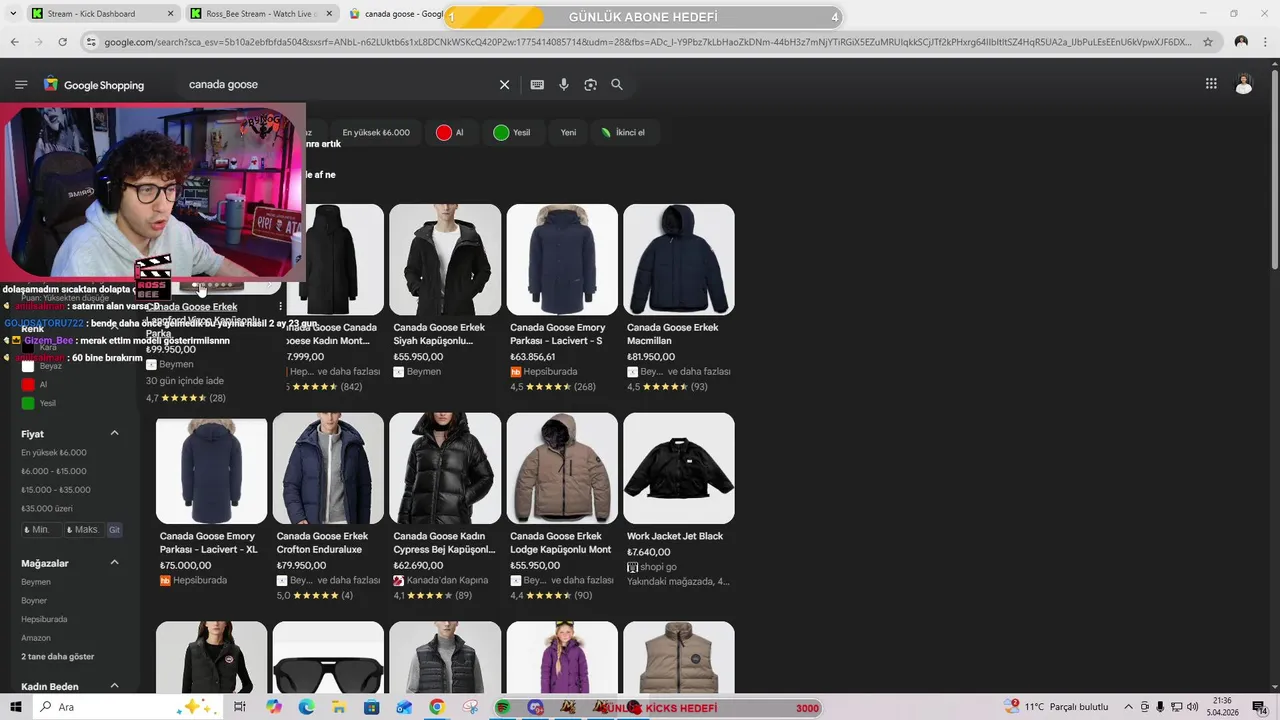1280x720 pixels.
Task: Filter by Beymen store
Action: [x=36, y=582]
